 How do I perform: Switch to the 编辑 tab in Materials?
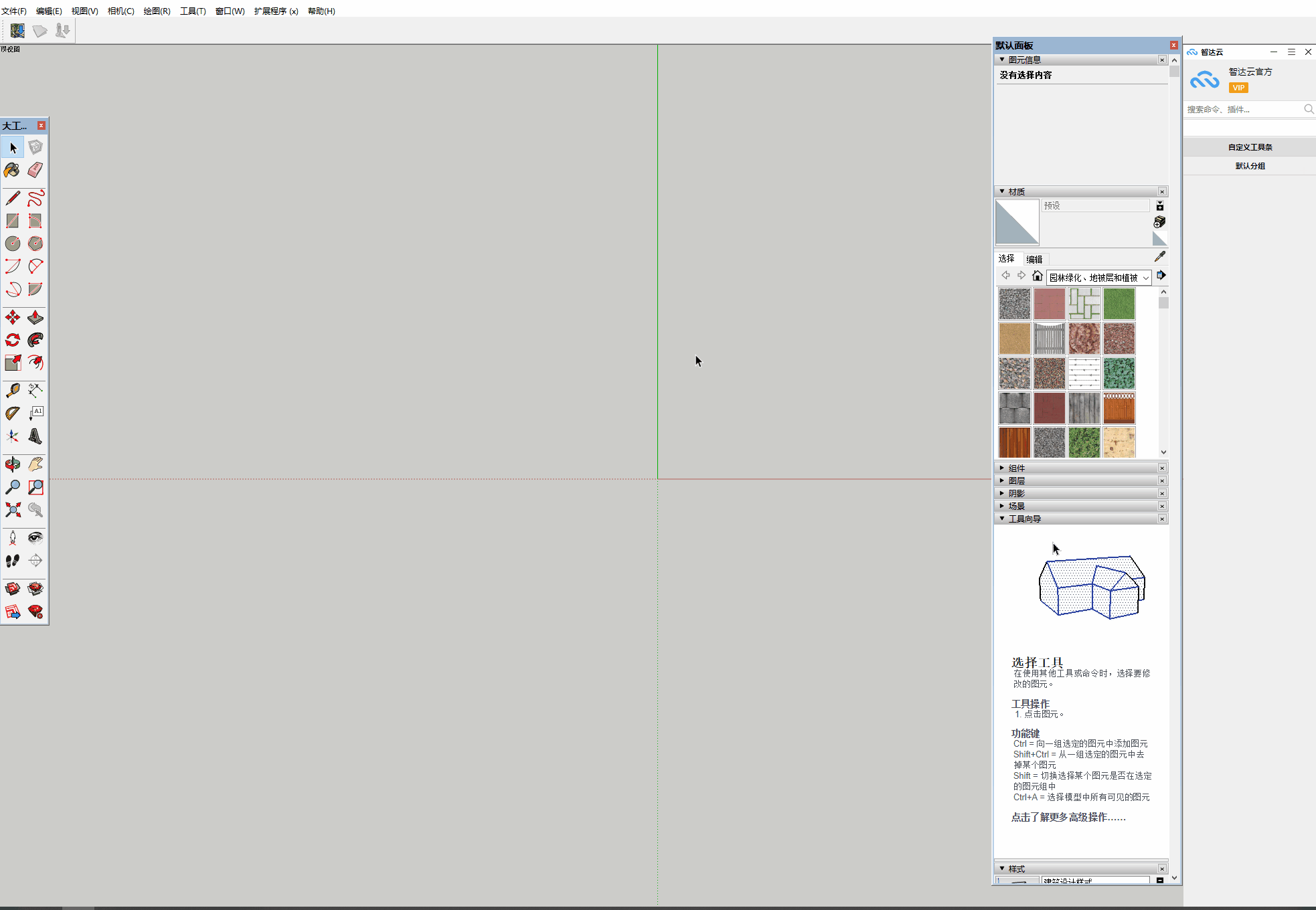pos(1034,258)
